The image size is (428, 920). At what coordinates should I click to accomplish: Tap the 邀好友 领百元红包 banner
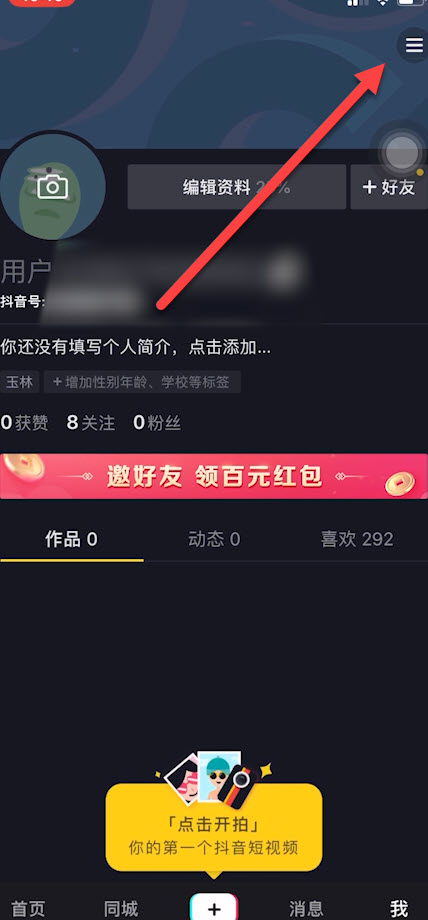pos(214,476)
